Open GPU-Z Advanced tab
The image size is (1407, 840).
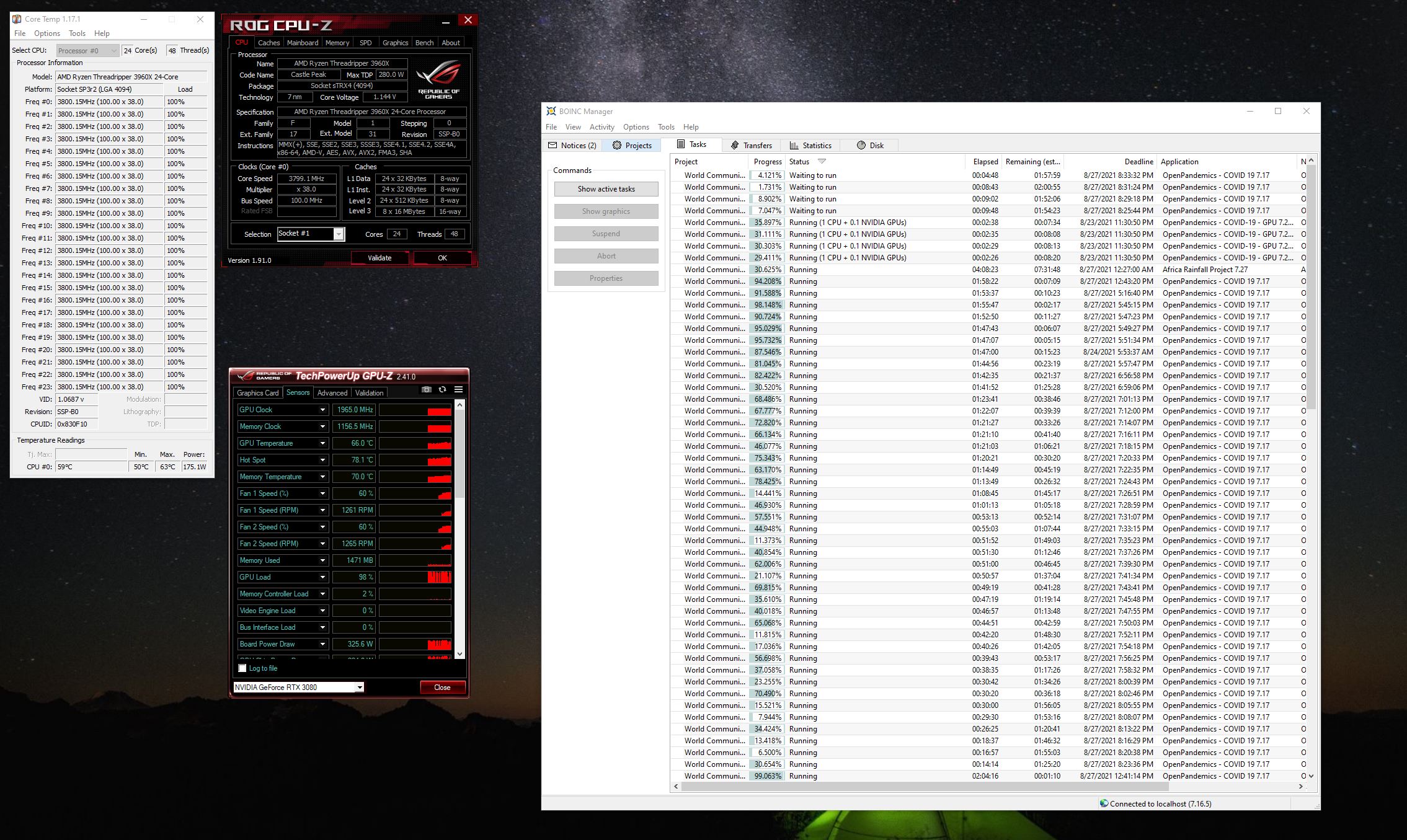pos(332,393)
